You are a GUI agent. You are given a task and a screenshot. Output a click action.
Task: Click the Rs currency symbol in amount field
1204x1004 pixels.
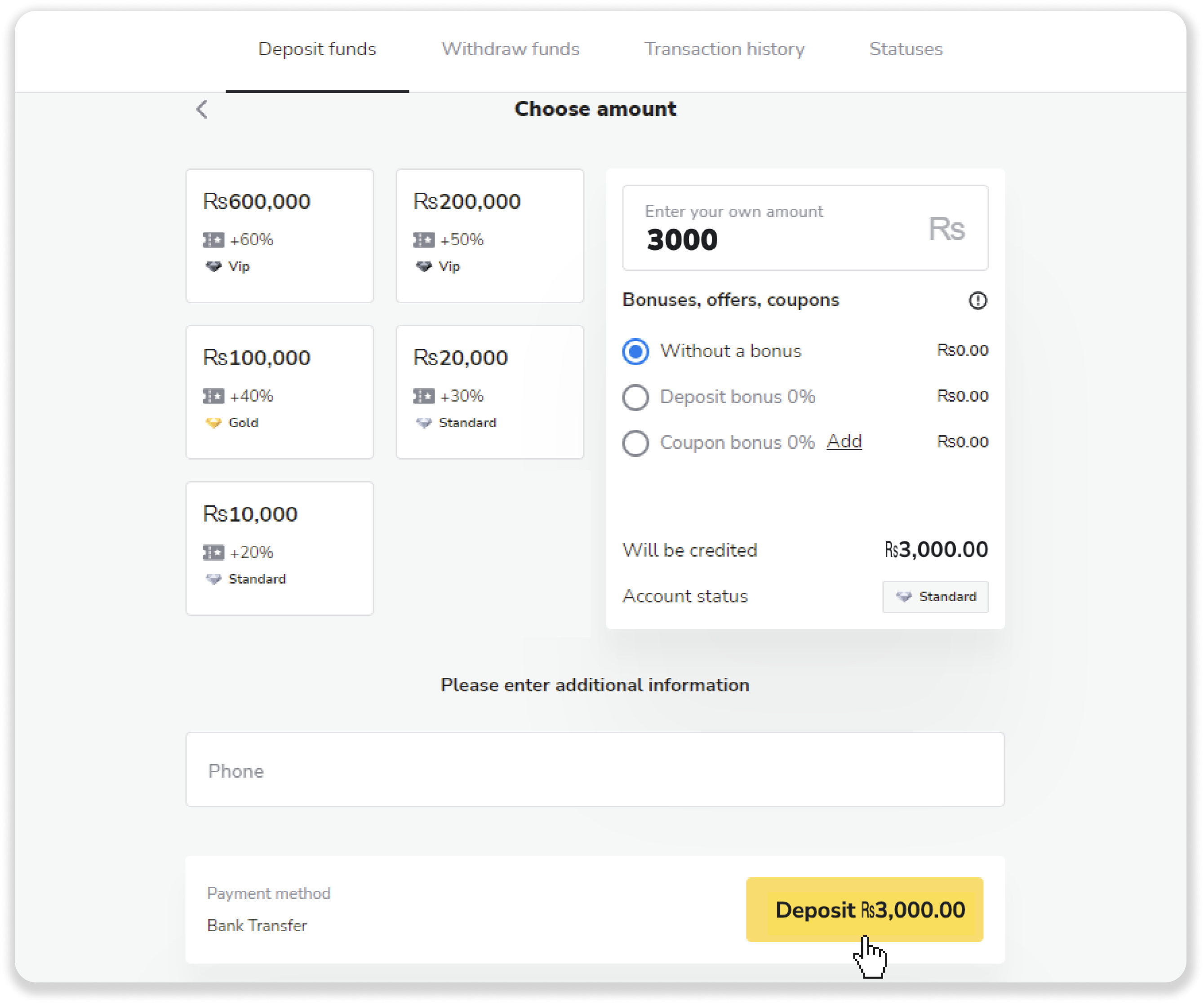point(946,229)
